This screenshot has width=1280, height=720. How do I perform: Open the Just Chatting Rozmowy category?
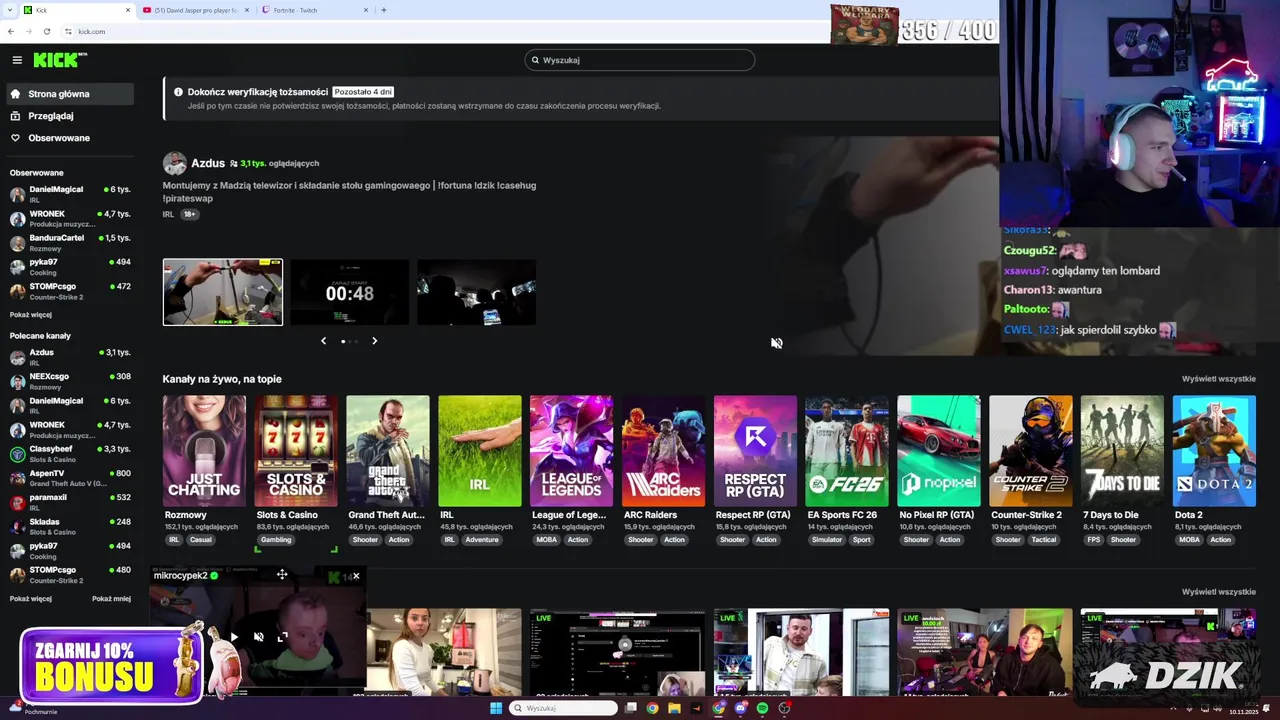click(x=204, y=451)
